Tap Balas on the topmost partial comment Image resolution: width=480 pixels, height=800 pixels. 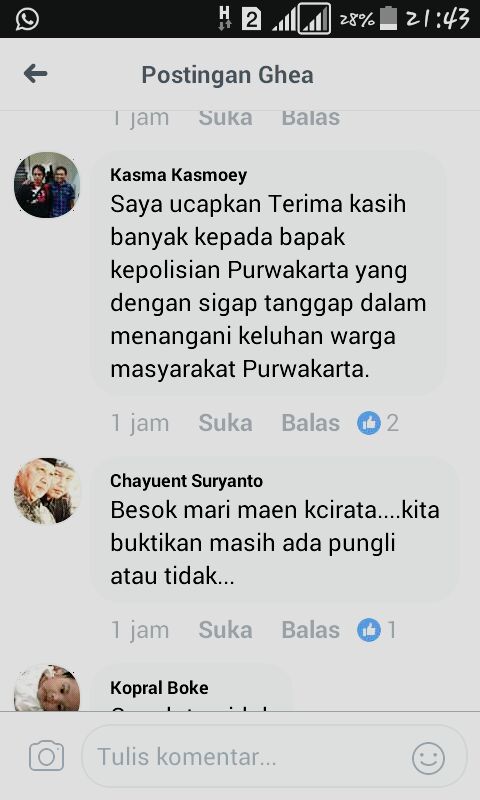(311, 118)
